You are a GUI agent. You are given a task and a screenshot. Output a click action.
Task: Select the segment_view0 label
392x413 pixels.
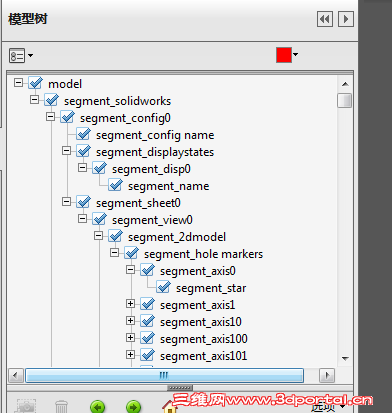[152, 220]
